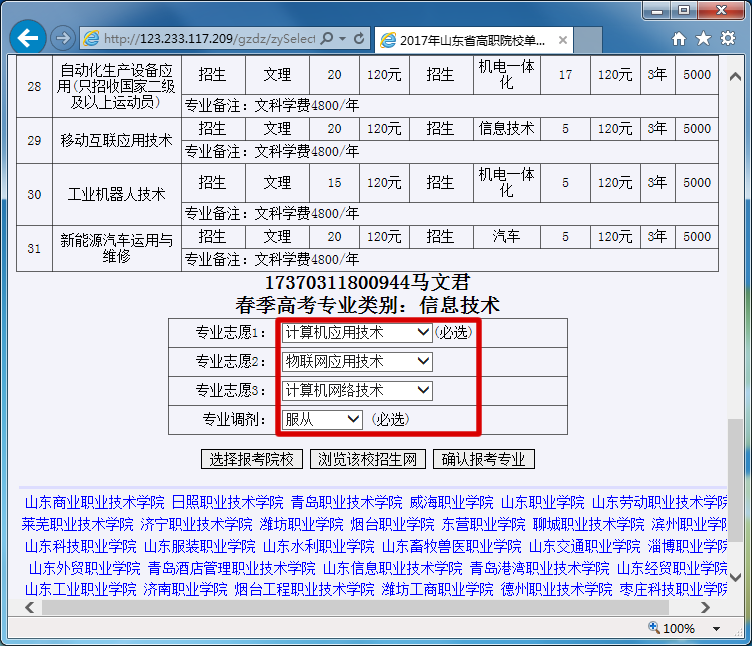Image resolution: width=752 pixels, height=646 pixels.
Task: Open Favorites with the star icon
Action: point(703,39)
